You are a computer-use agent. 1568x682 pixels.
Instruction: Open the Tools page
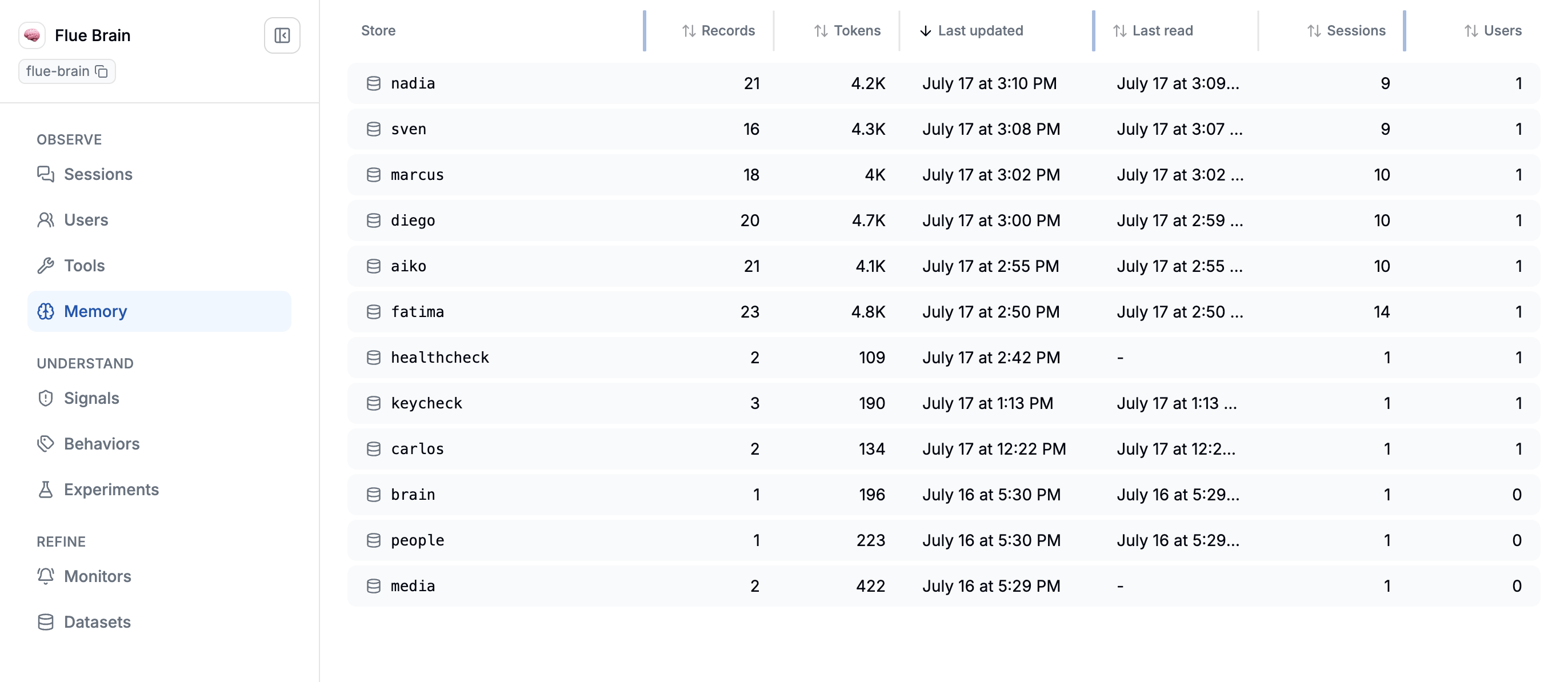point(159,265)
